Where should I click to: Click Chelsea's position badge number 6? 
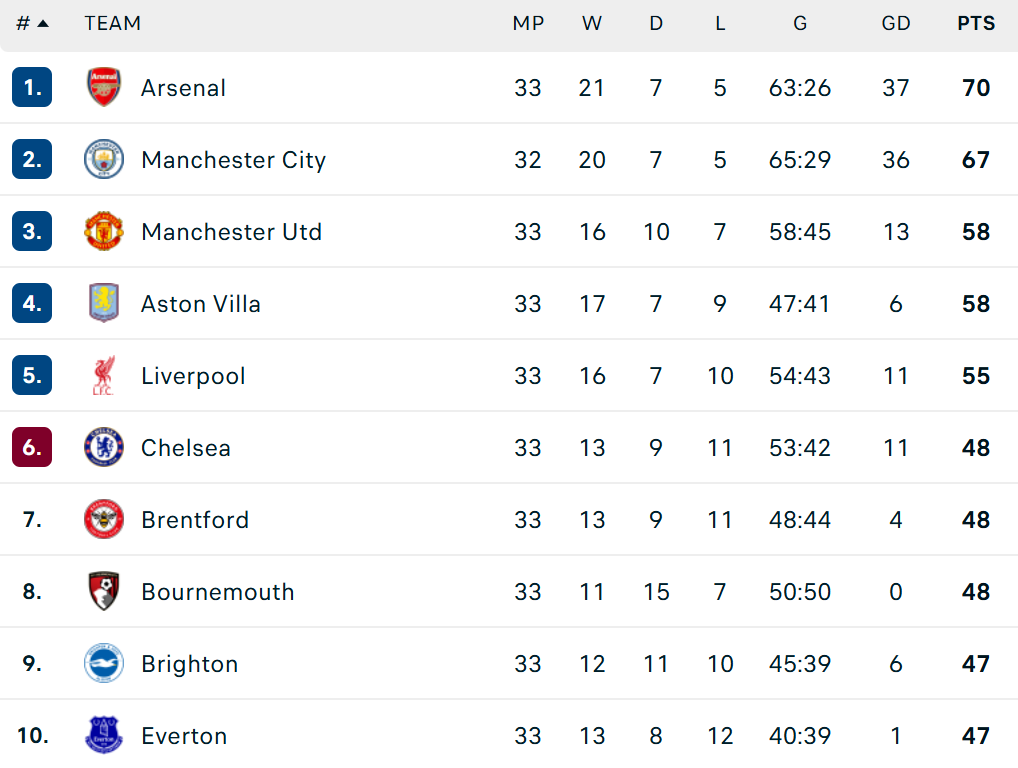[31, 447]
